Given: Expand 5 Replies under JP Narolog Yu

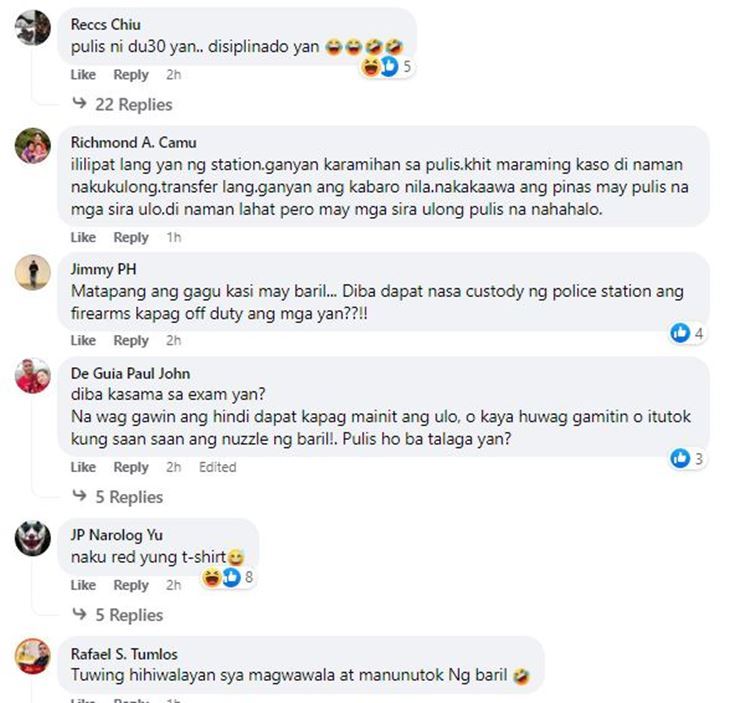Looking at the screenshot, I should 118,615.
